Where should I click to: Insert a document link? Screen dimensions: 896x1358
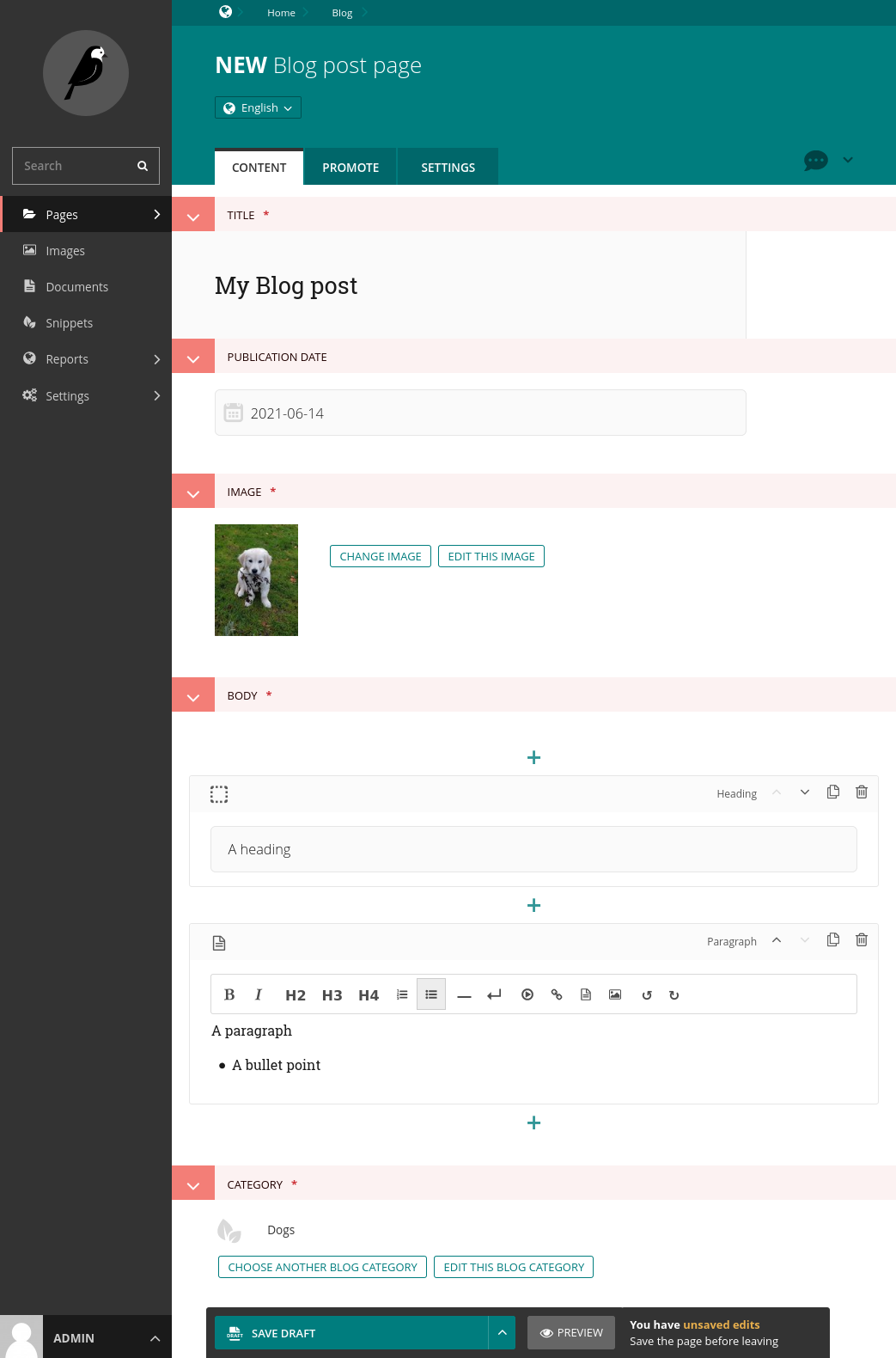[x=586, y=994]
